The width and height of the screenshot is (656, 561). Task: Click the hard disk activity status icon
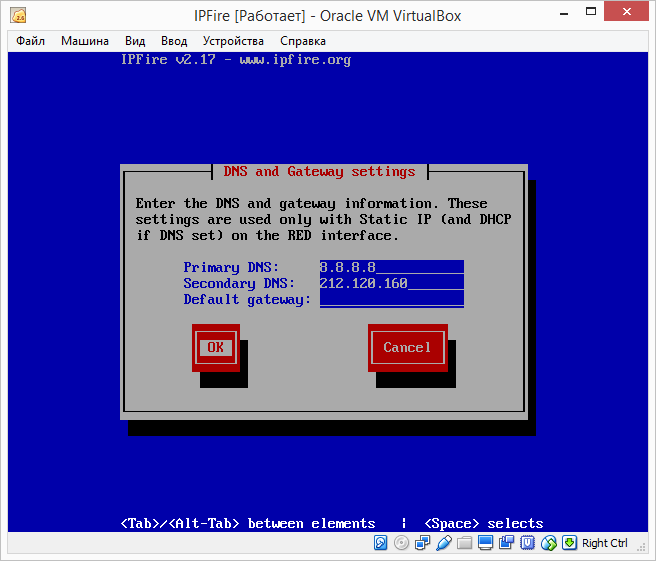pos(380,543)
